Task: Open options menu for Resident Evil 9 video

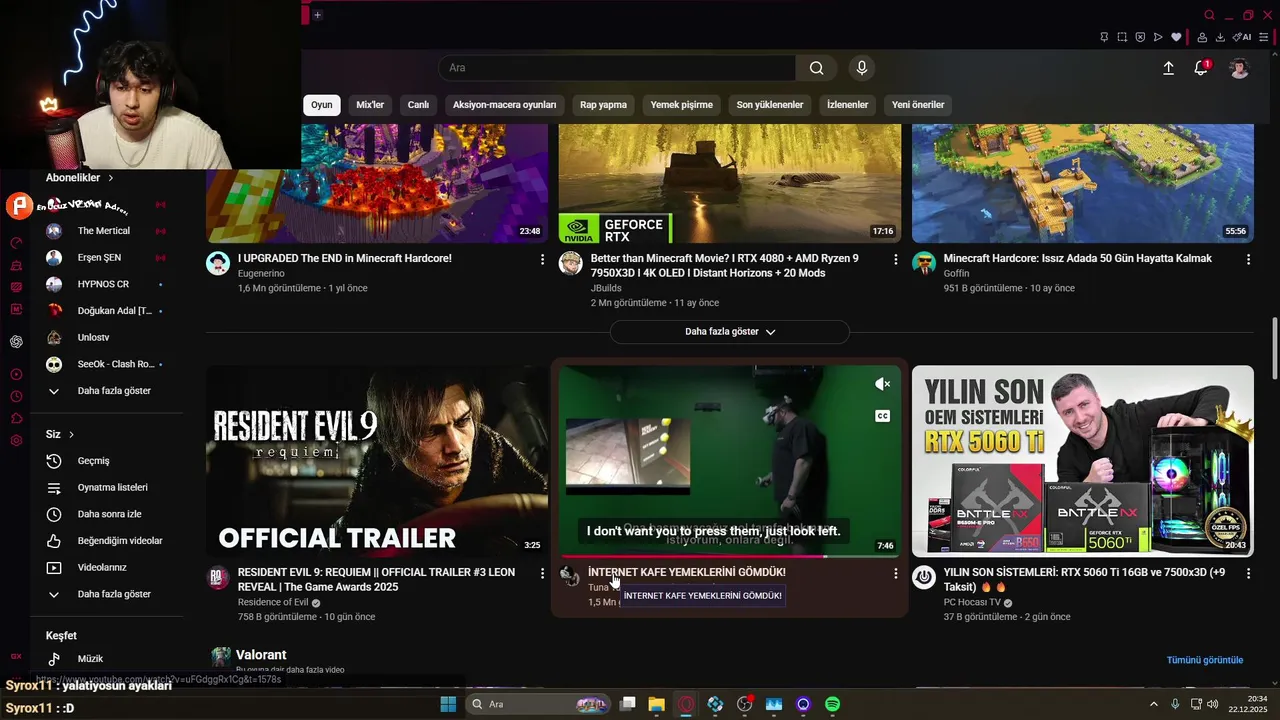Action: click(x=543, y=573)
